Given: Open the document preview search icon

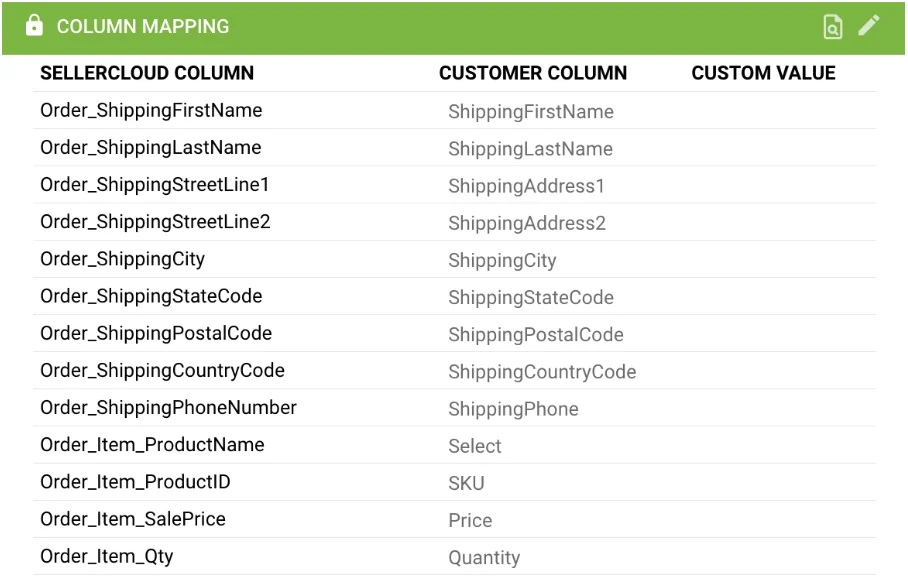Looking at the screenshot, I should pos(833,27).
